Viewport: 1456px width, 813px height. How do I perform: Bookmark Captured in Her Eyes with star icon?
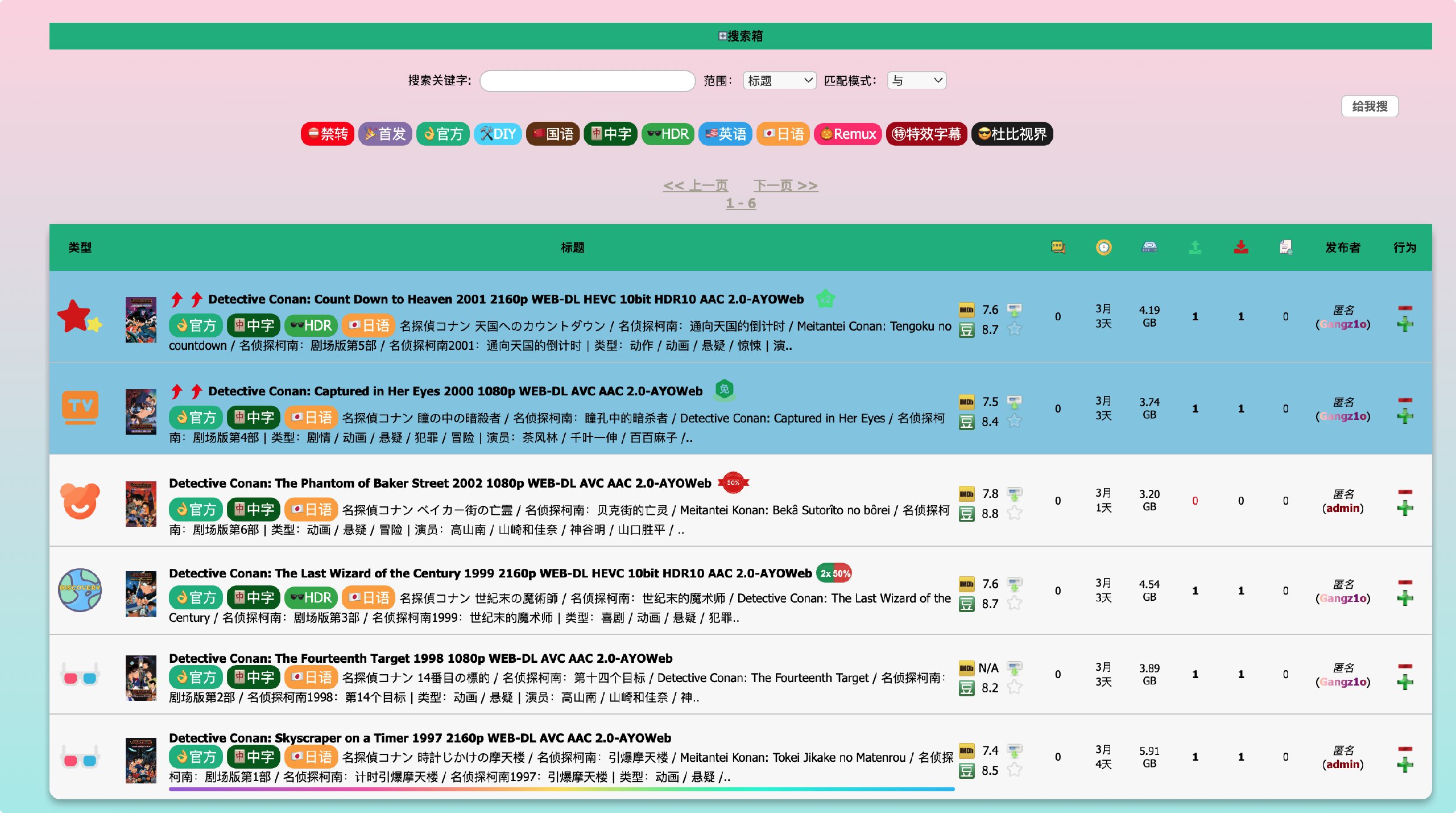[1014, 421]
